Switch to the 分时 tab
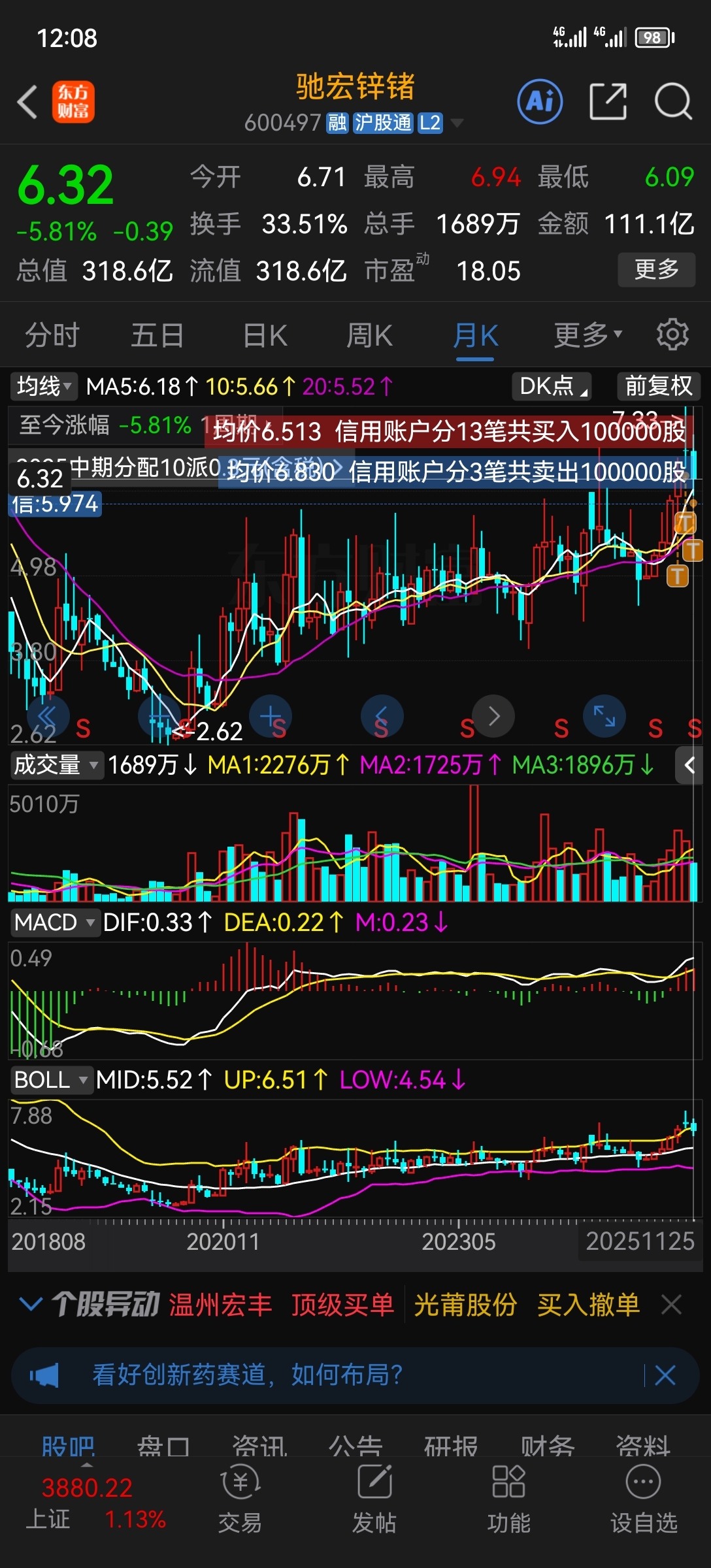The width and height of the screenshot is (711, 1568). (x=52, y=335)
